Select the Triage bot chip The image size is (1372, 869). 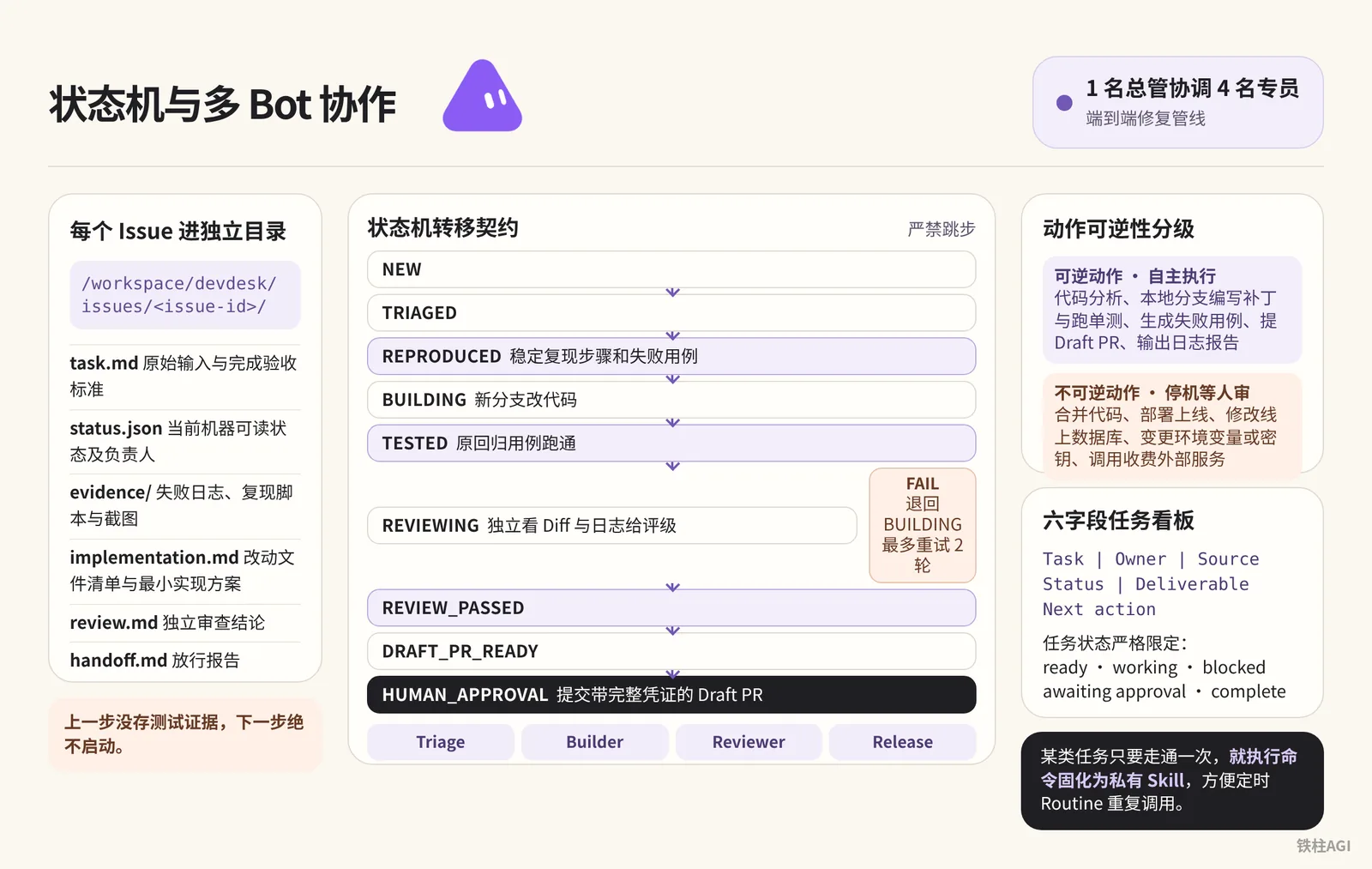441,742
